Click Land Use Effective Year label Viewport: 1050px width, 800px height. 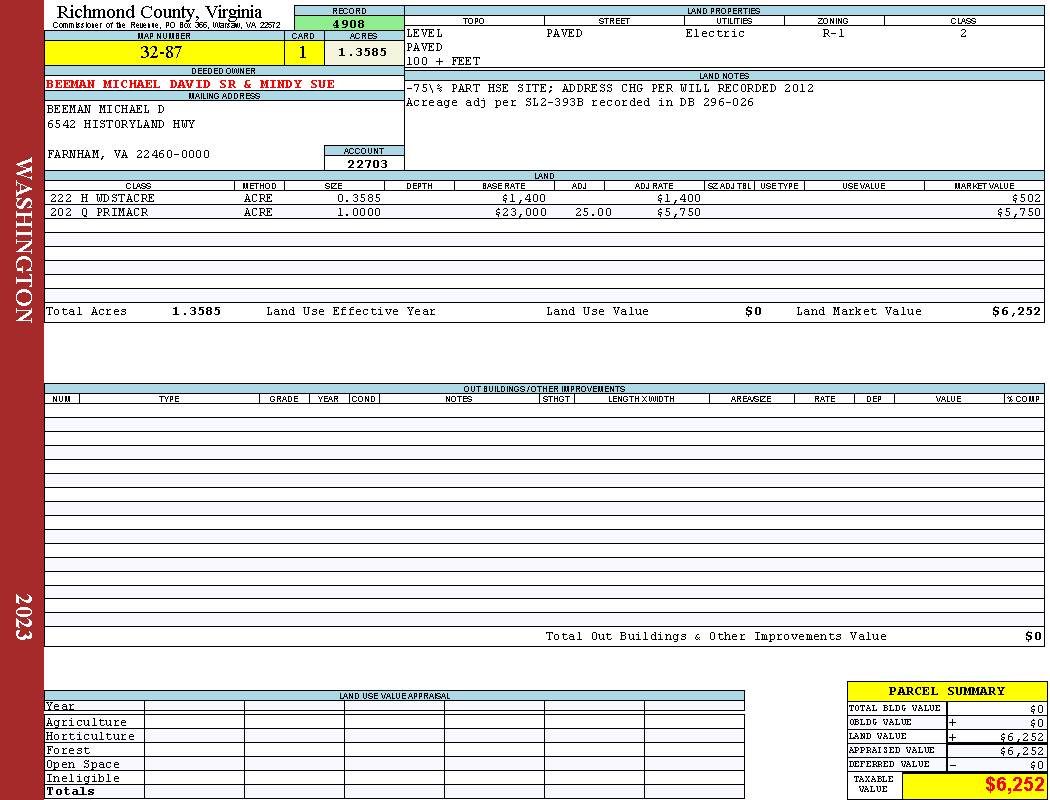click(x=351, y=311)
